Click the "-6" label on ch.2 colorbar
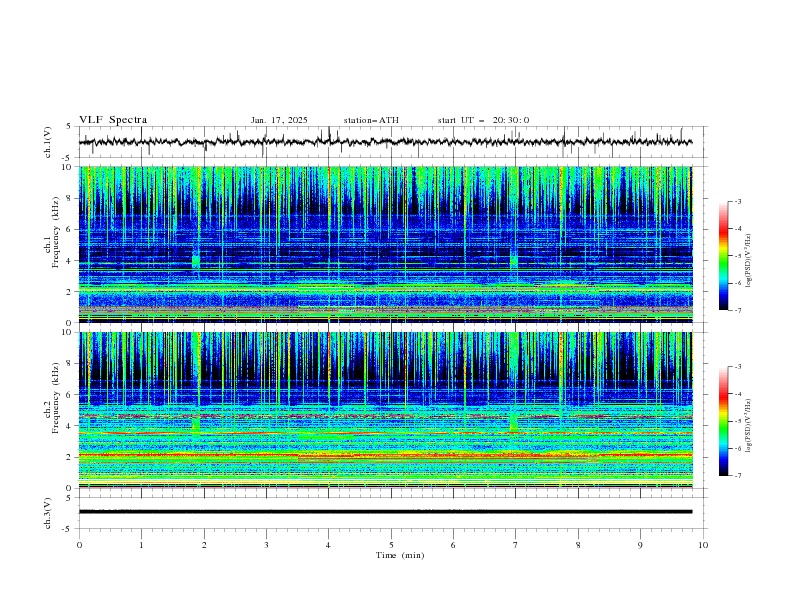The width and height of the screenshot is (792, 612). [738, 448]
